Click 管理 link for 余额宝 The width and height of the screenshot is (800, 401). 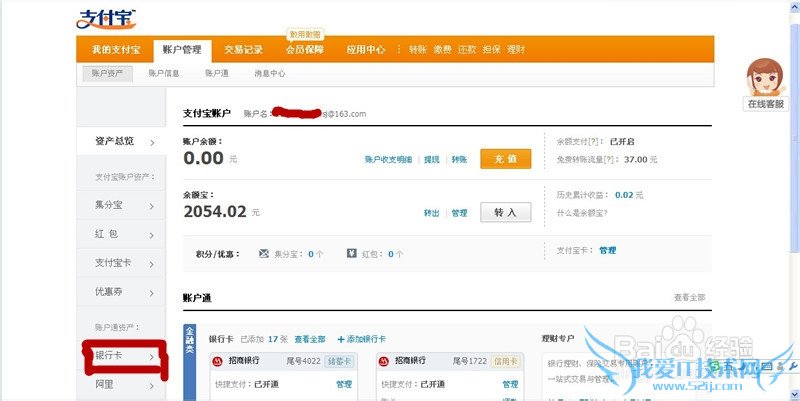tap(459, 213)
